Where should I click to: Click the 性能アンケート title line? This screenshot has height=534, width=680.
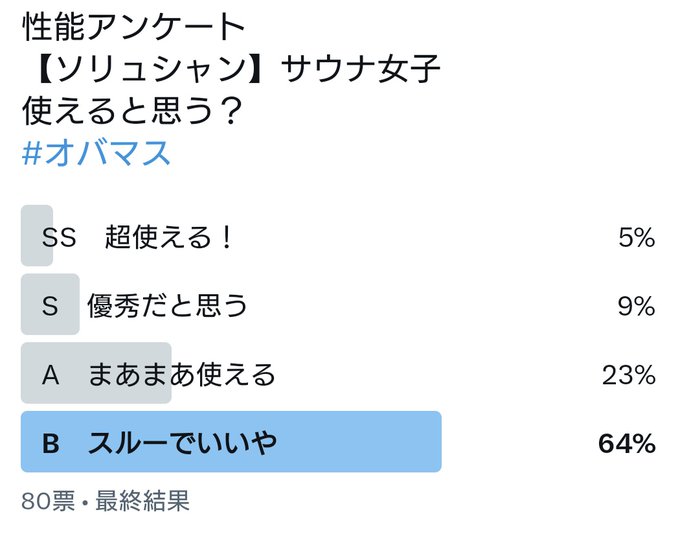pos(134,27)
